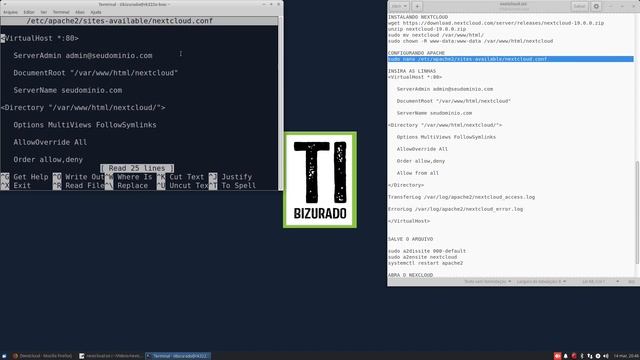640x360 pixels.
Task: Click nano's '^J Justify' shortcut label
Action: [x=231, y=177]
